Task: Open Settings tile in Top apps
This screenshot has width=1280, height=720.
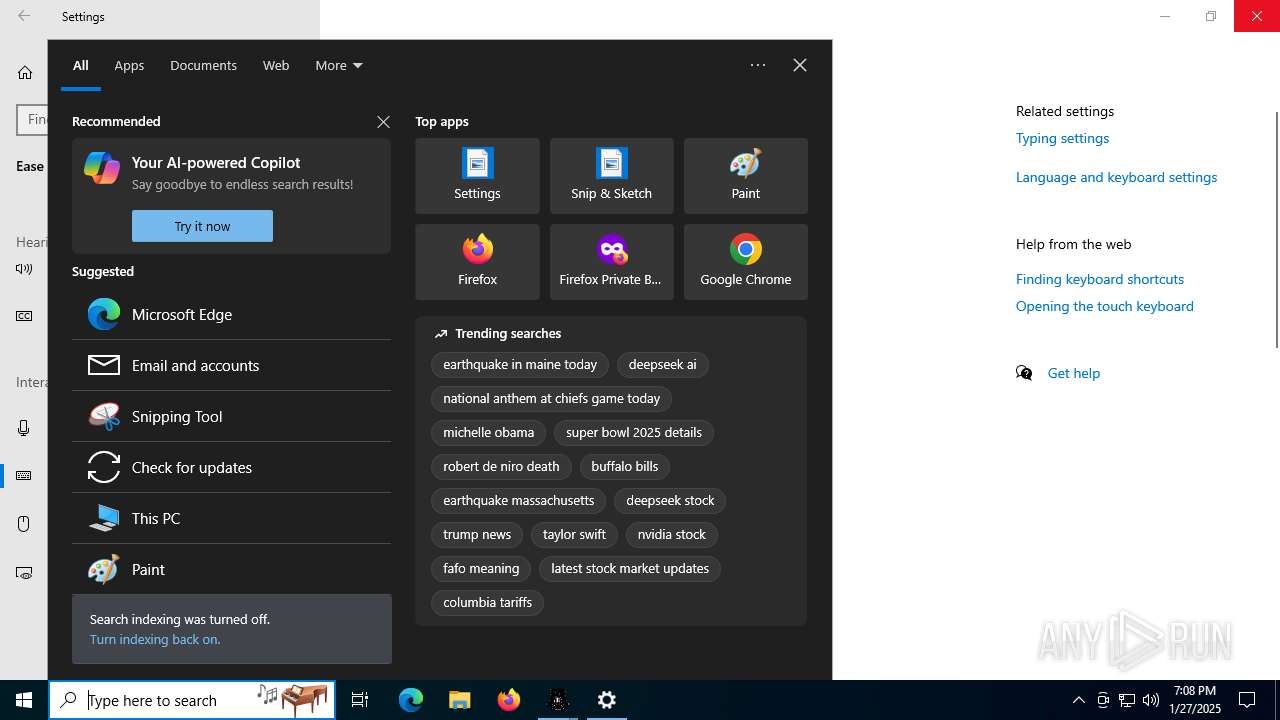Action: [x=477, y=176]
